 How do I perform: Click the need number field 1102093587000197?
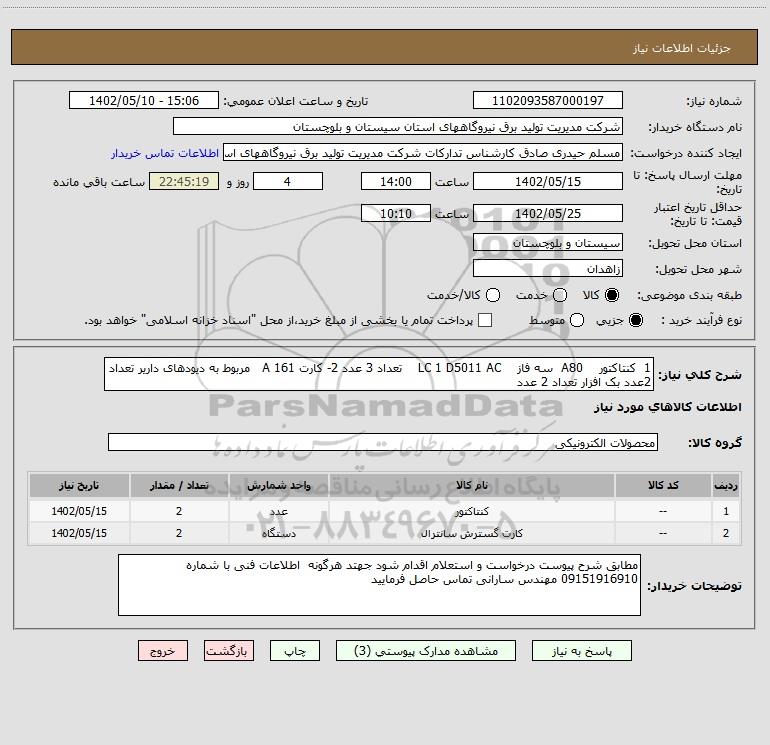548,100
